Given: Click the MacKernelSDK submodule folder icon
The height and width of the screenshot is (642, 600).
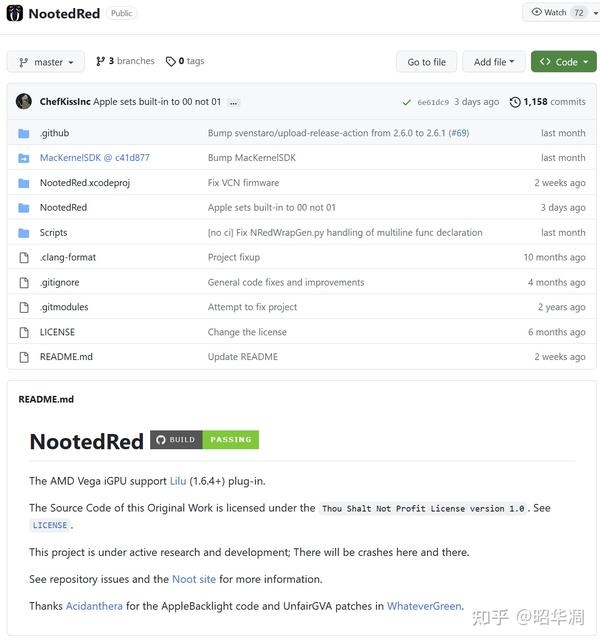Looking at the screenshot, I should 24,158.
